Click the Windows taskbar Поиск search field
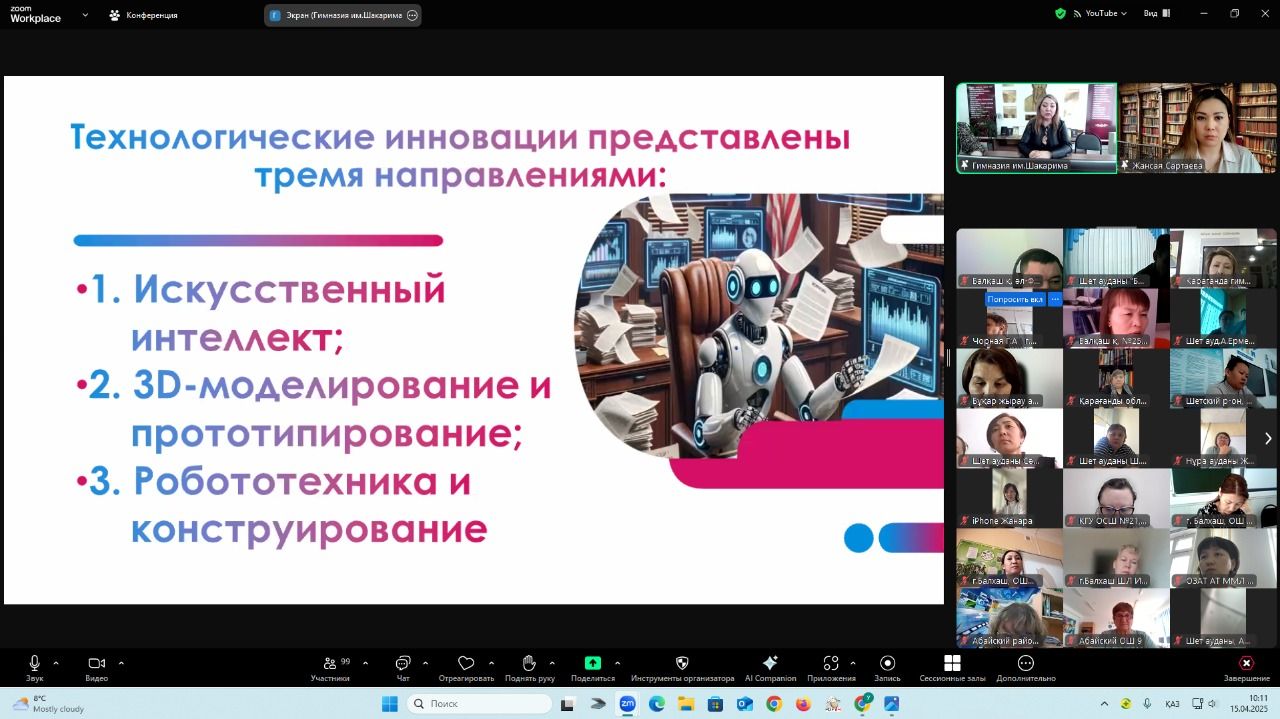 coord(480,704)
